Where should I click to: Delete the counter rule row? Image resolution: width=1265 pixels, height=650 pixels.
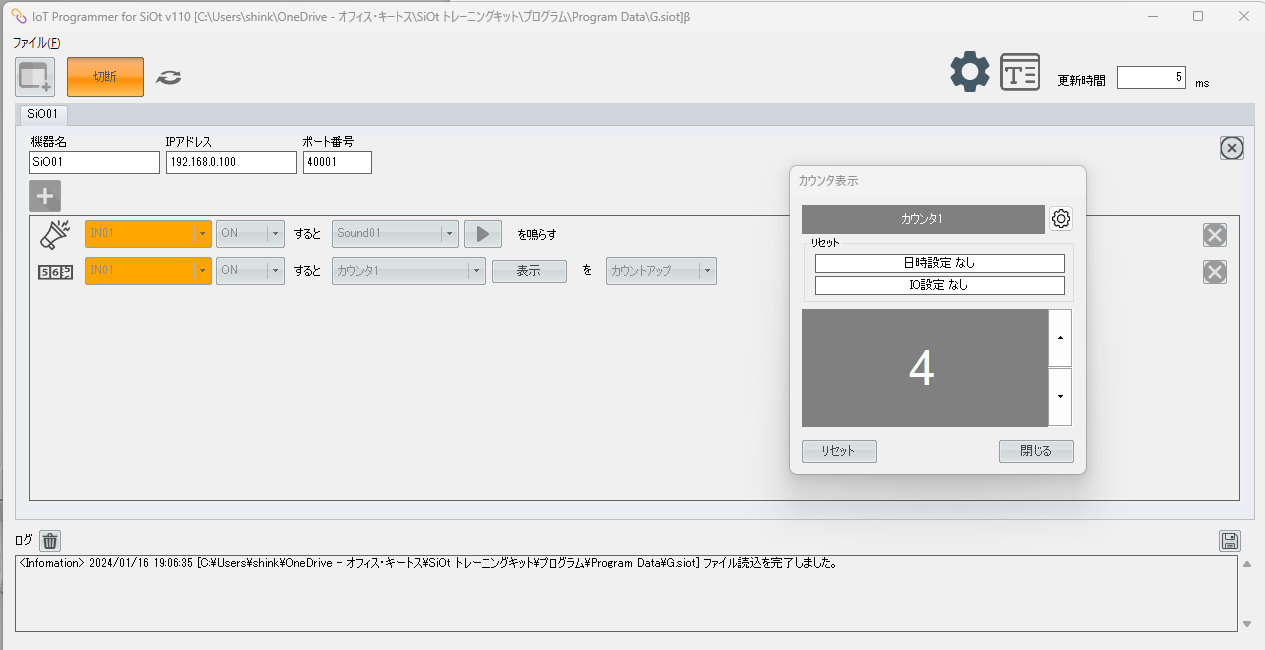coord(1214,272)
